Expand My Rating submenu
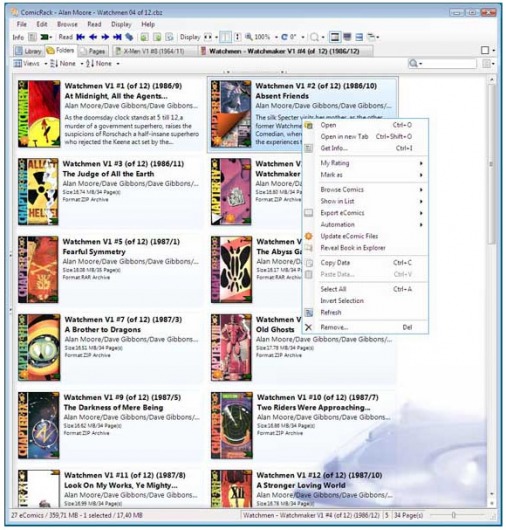Image resolution: width=506 pixels, height=530 pixels. [x=366, y=163]
